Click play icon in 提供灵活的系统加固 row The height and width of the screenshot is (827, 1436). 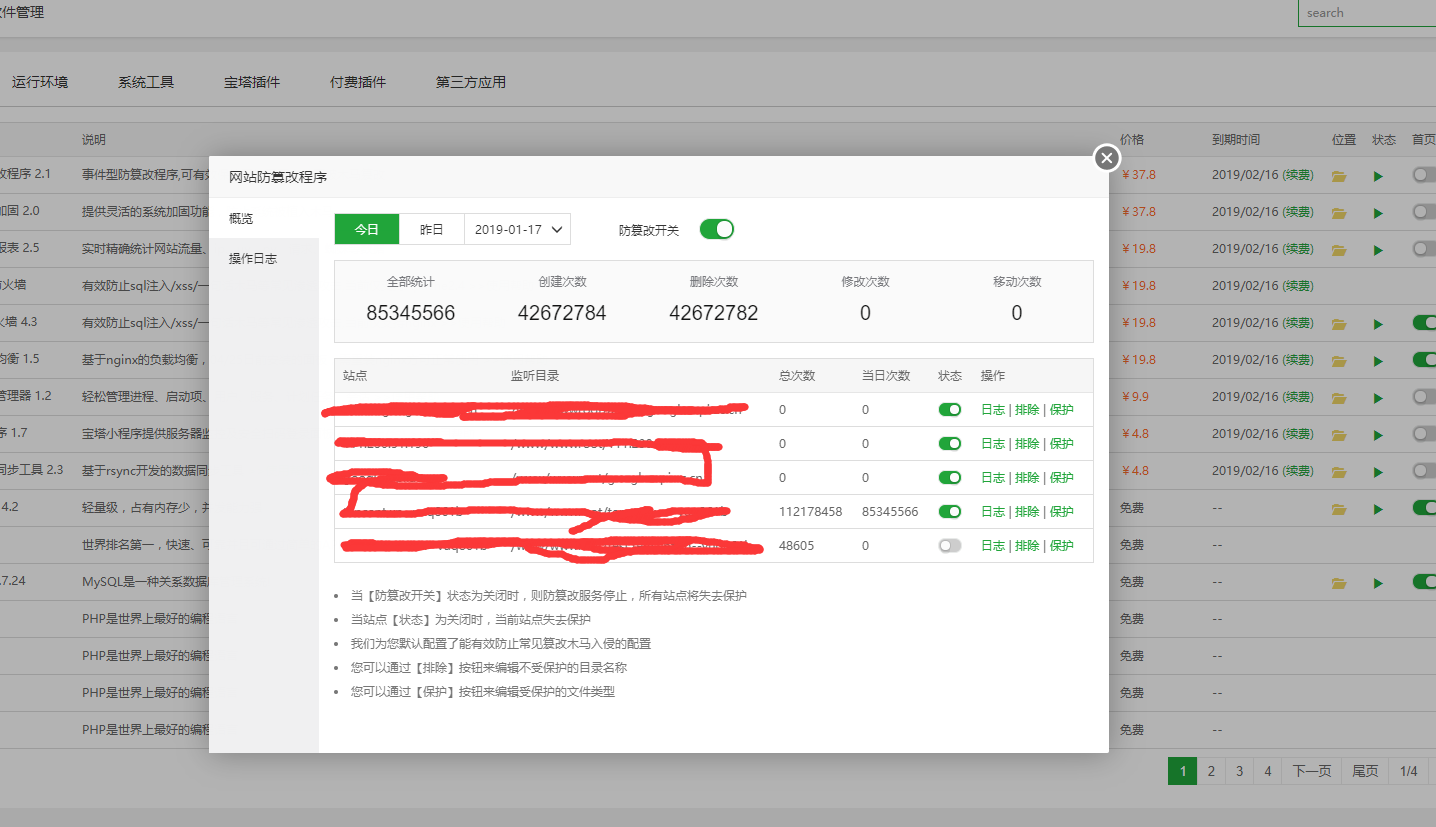tap(1378, 213)
